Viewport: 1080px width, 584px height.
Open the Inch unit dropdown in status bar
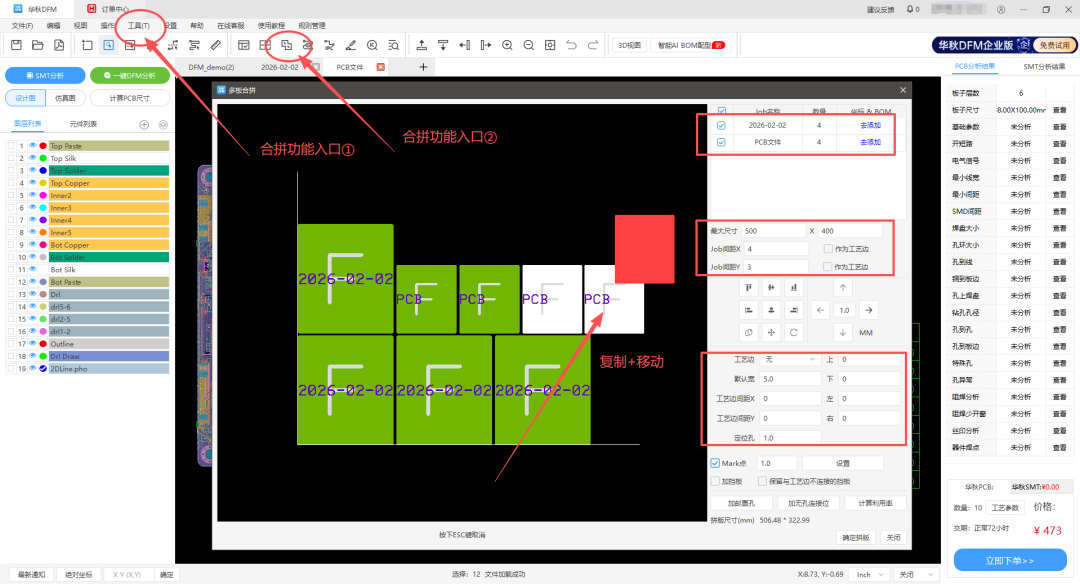coord(869,574)
